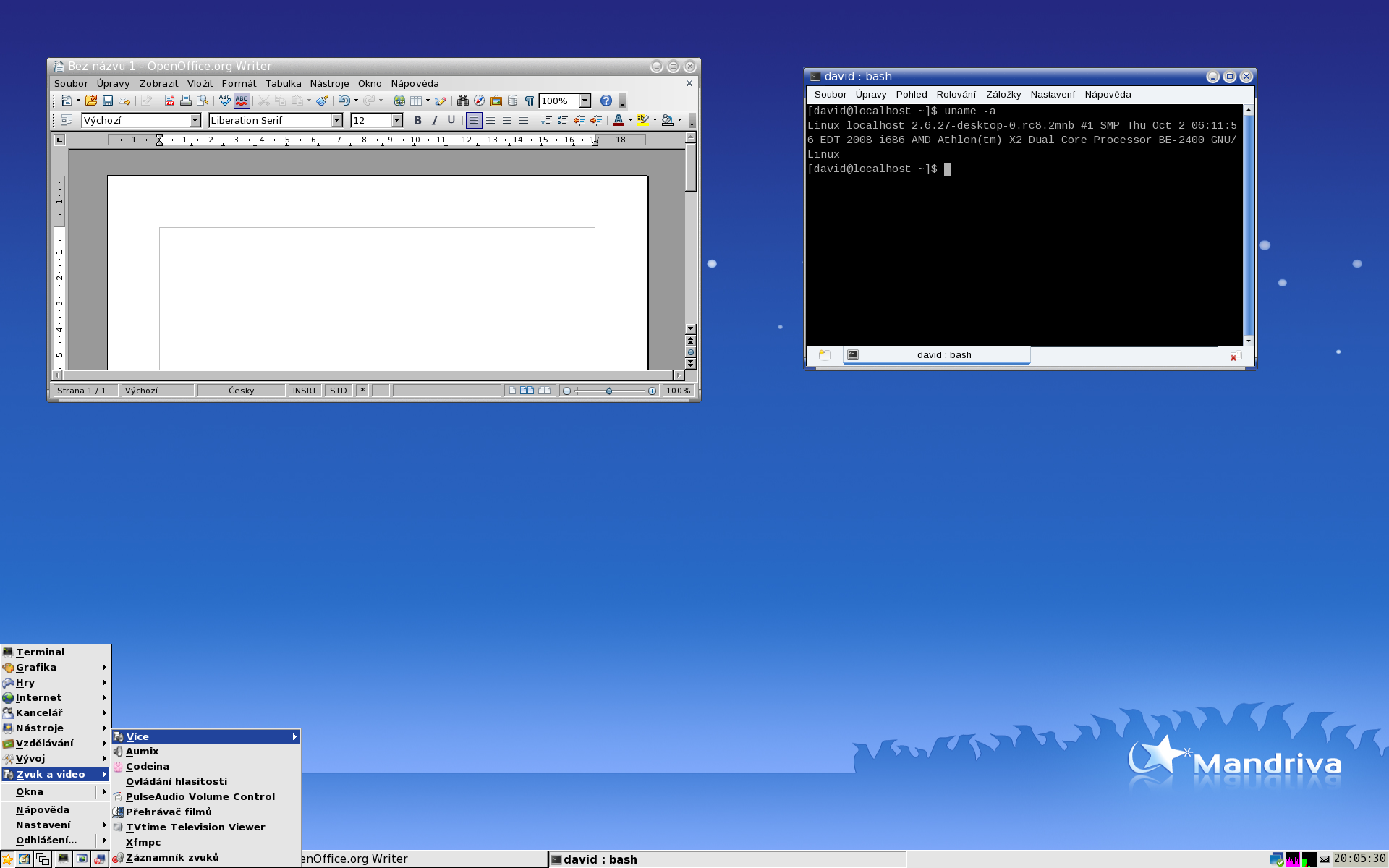
Task: Click the Font color letter A icon
Action: (619, 120)
